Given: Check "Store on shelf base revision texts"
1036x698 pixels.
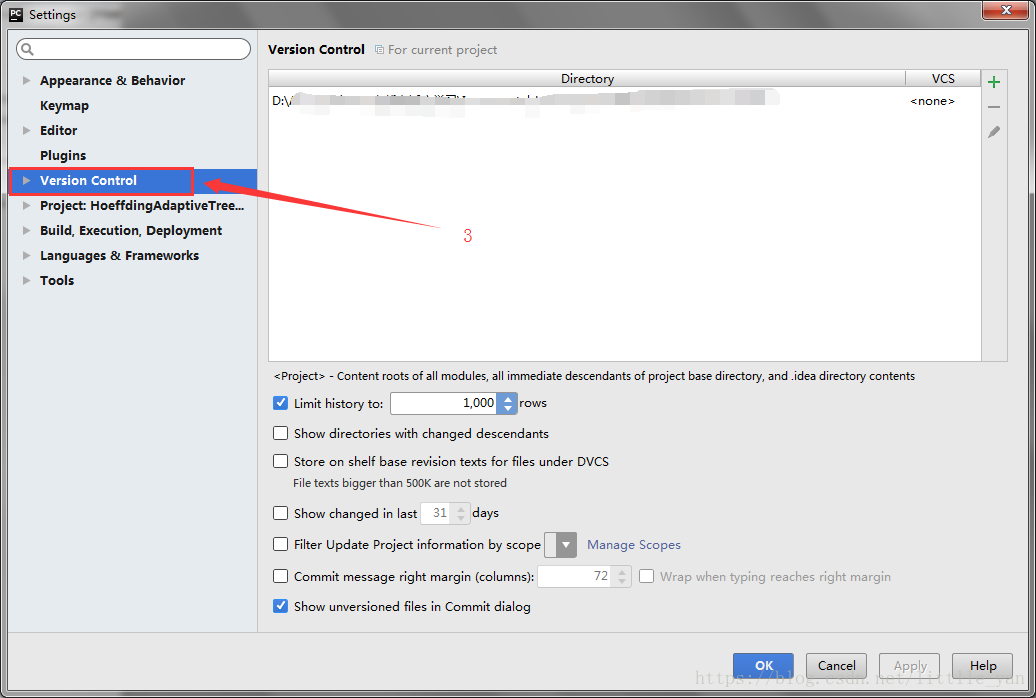Looking at the screenshot, I should point(280,461).
